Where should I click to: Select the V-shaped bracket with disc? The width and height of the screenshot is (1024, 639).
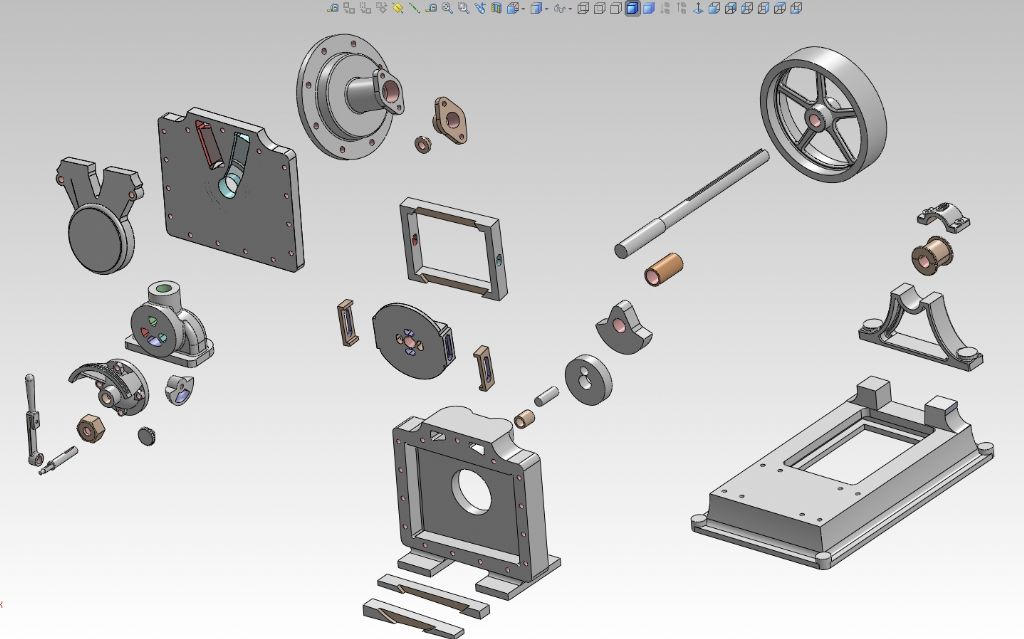pyautogui.click(x=101, y=214)
